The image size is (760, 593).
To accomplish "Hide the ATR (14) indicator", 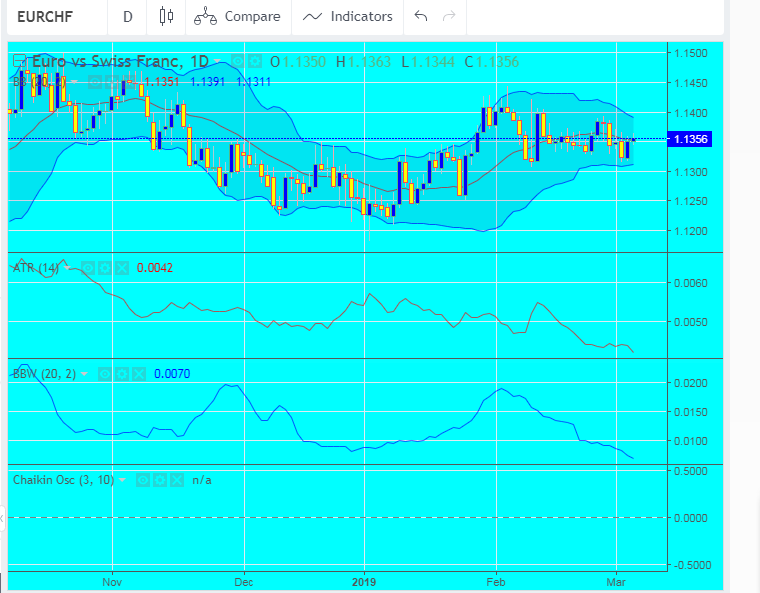I will 87,268.
